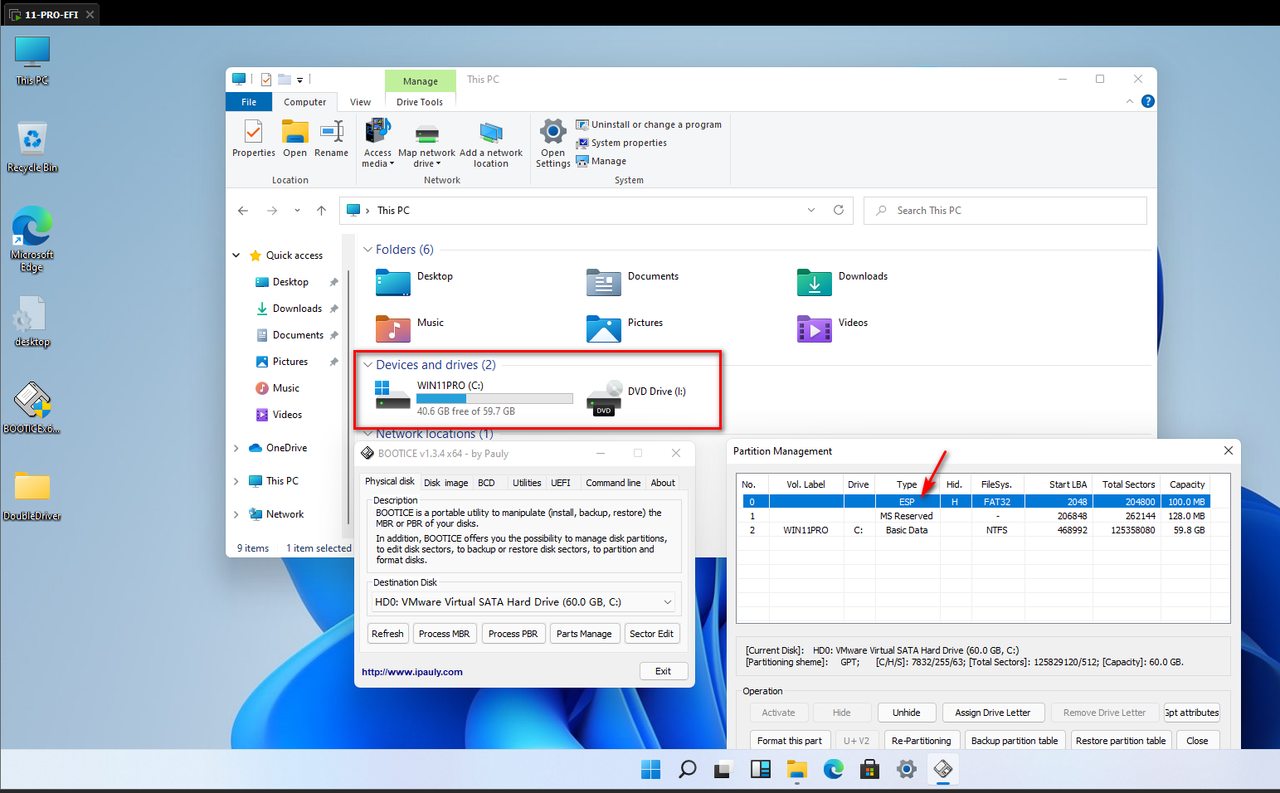Select DVD Drive (I:)
The width and height of the screenshot is (1280, 793).
coord(637,397)
